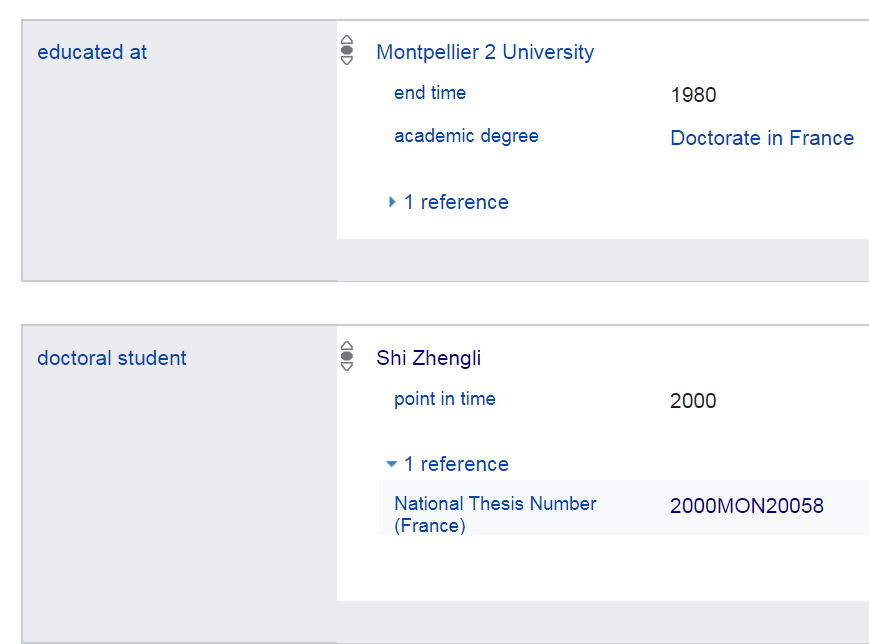Click the 2000 point in time value
This screenshot has height=644, width=869.
click(693, 401)
